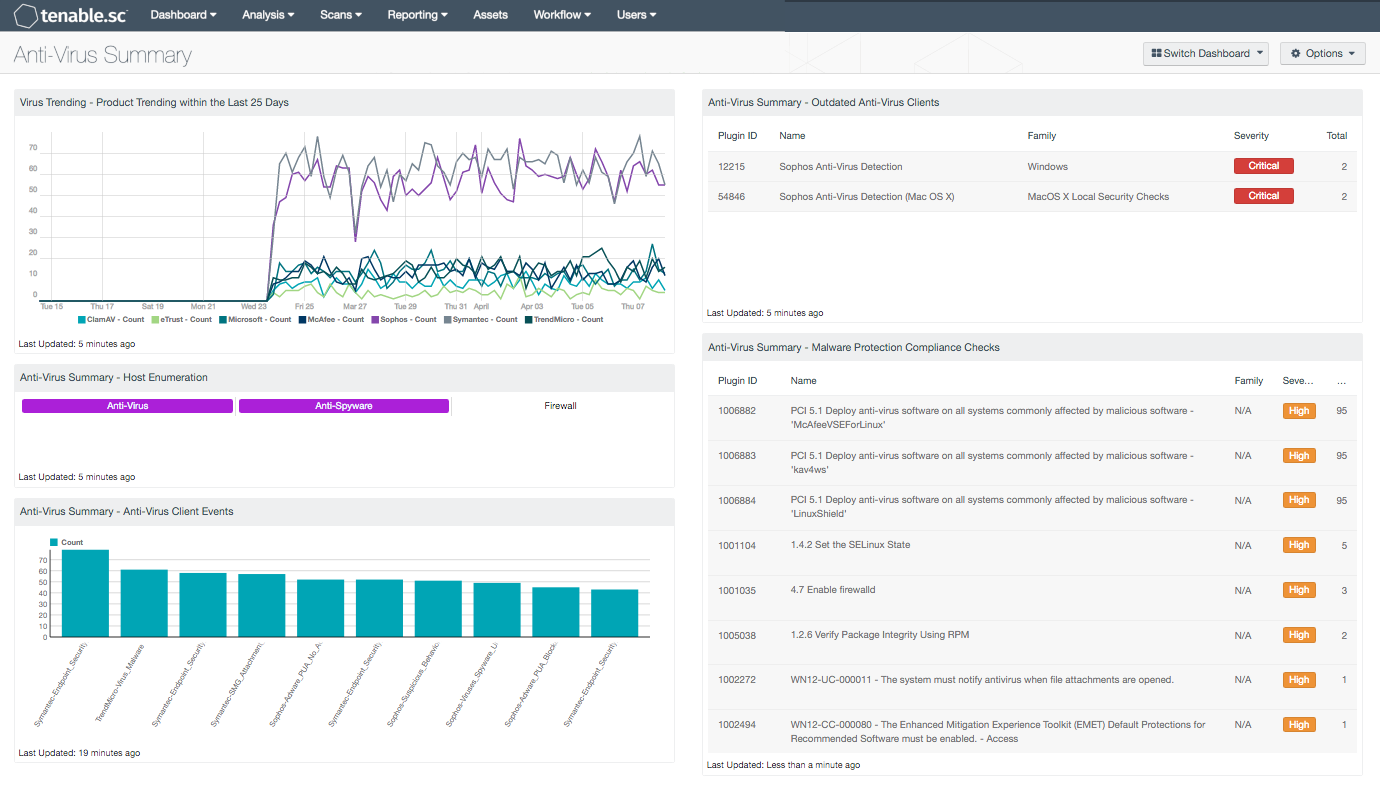Click Malware Protection Compliance Checks header
Image resolution: width=1380 pixels, height=790 pixels.
pos(1032,347)
